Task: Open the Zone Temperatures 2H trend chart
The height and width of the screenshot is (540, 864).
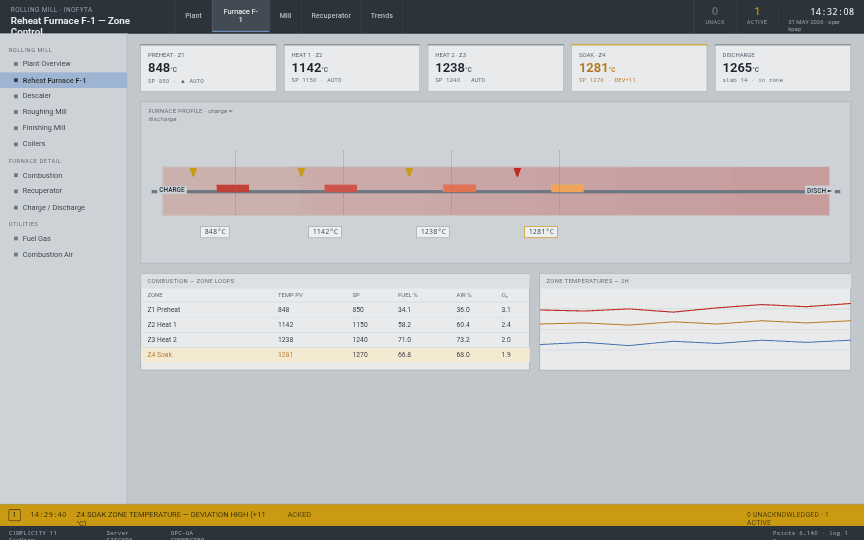Action: point(695,322)
